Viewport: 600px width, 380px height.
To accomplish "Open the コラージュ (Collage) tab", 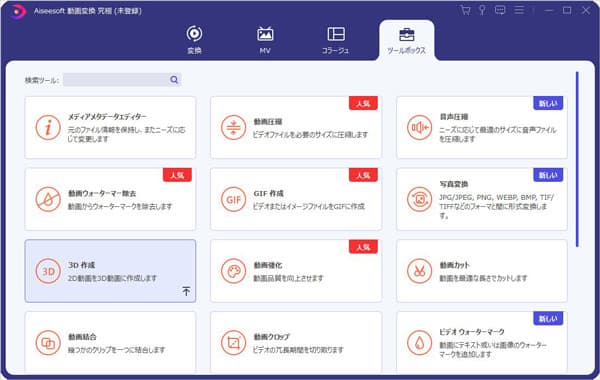I will pos(336,40).
